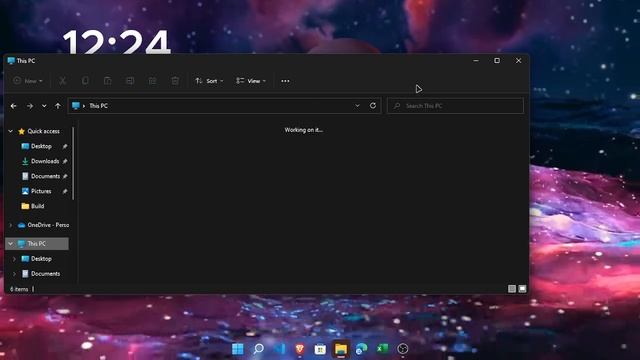The width and height of the screenshot is (640, 360).
Task: Open the last round taskbar app icon
Action: coord(403,349)
